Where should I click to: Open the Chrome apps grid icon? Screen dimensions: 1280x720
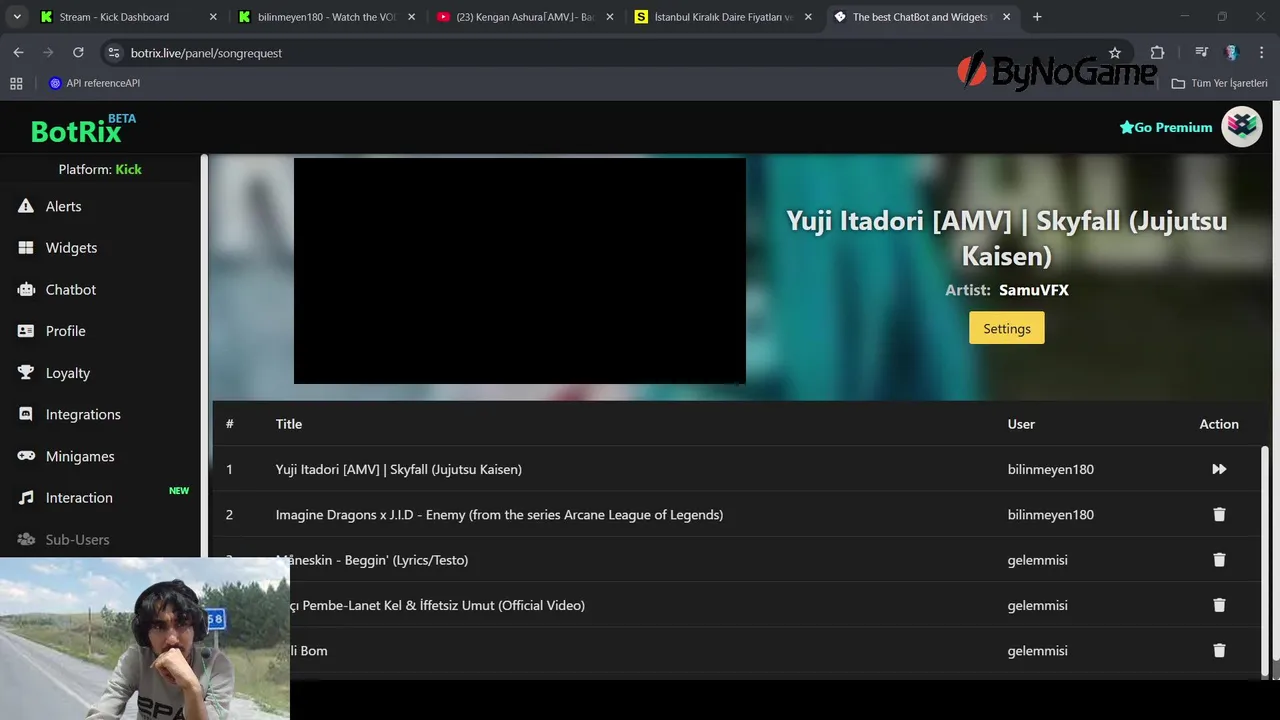point(16,83)
